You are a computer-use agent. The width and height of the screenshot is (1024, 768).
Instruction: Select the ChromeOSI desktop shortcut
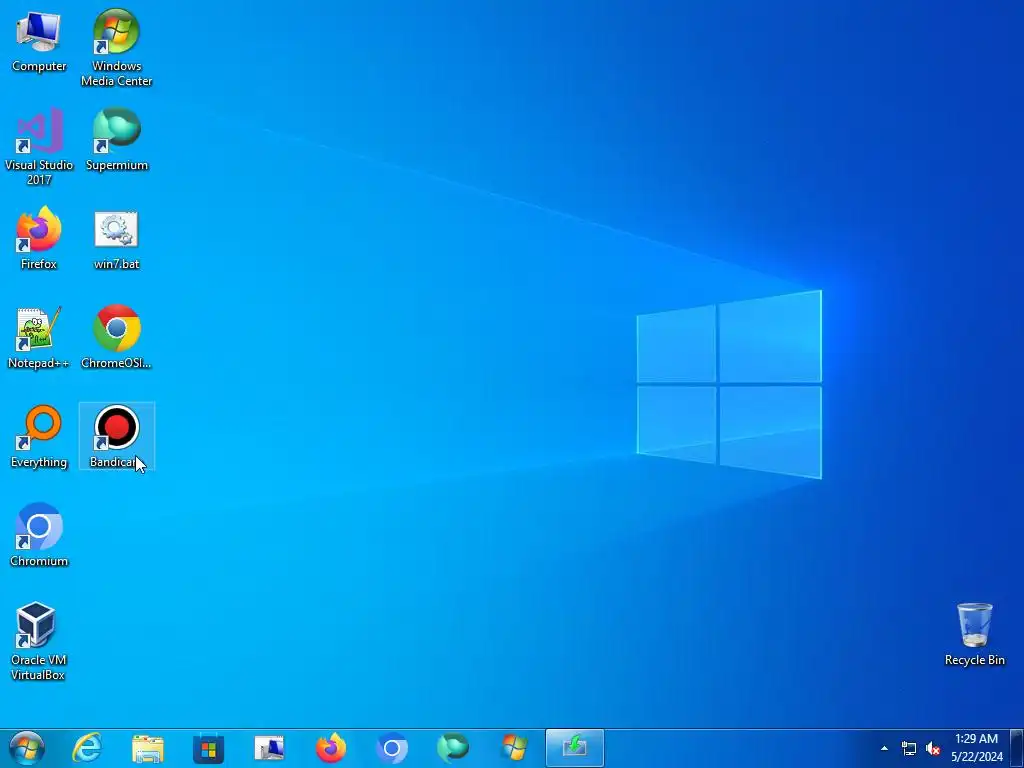(x=116, y=338)
